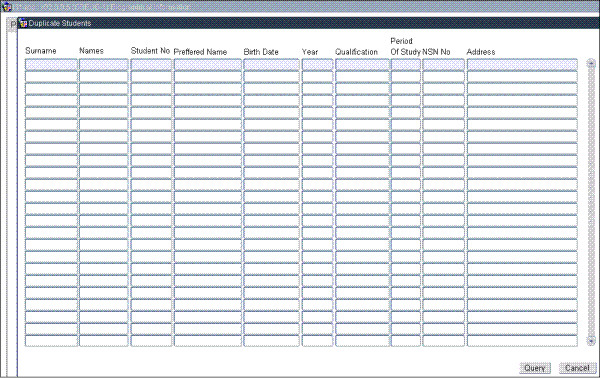Image resolution: width=600 pixels, height=378 pixels.
Task: Click the main application title bar icon
Action: pos(7,7)
